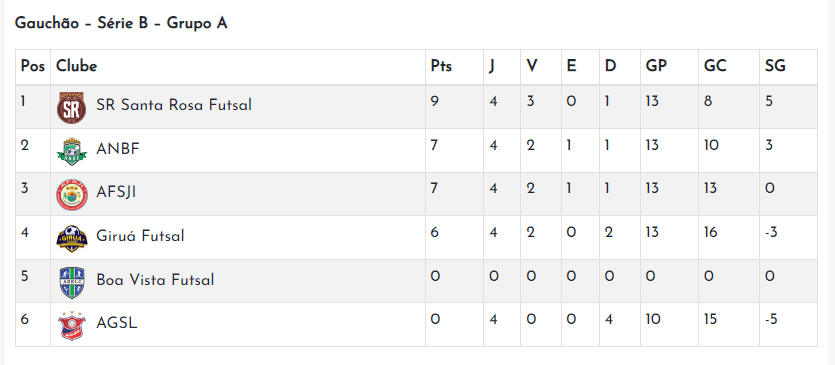Click the Pos column header
The width and height of the screenshot is (835, 365).
pyautogui.click(x=32, y=66)
